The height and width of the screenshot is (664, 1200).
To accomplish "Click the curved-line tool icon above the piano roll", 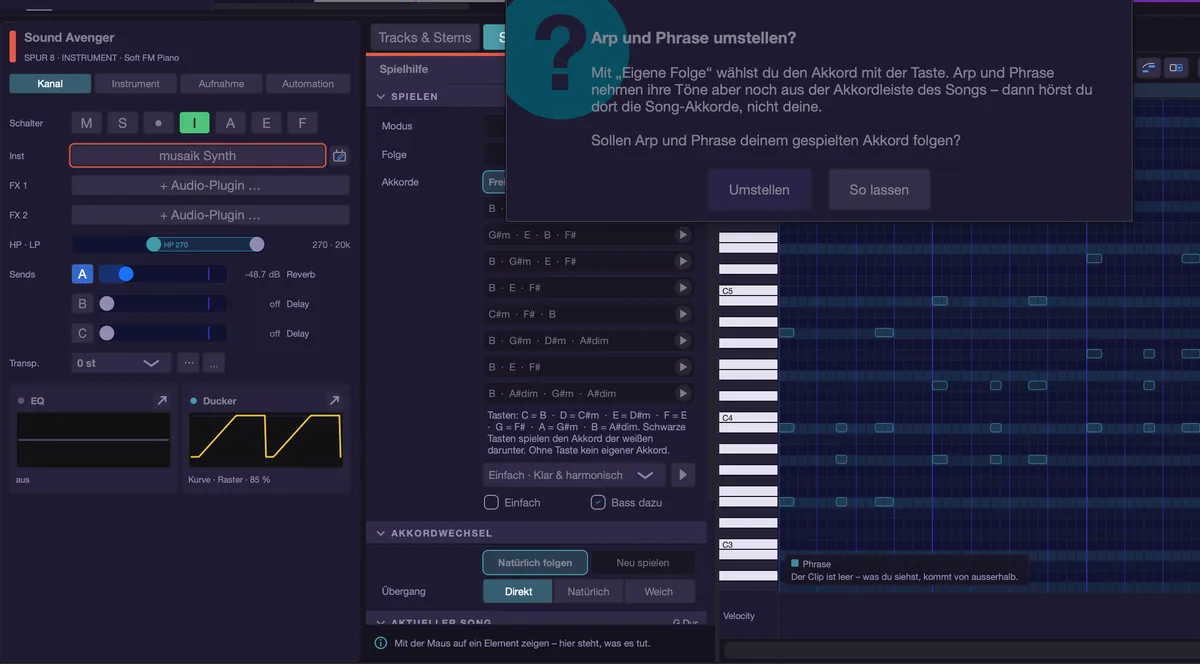I will coord(1148,68).
